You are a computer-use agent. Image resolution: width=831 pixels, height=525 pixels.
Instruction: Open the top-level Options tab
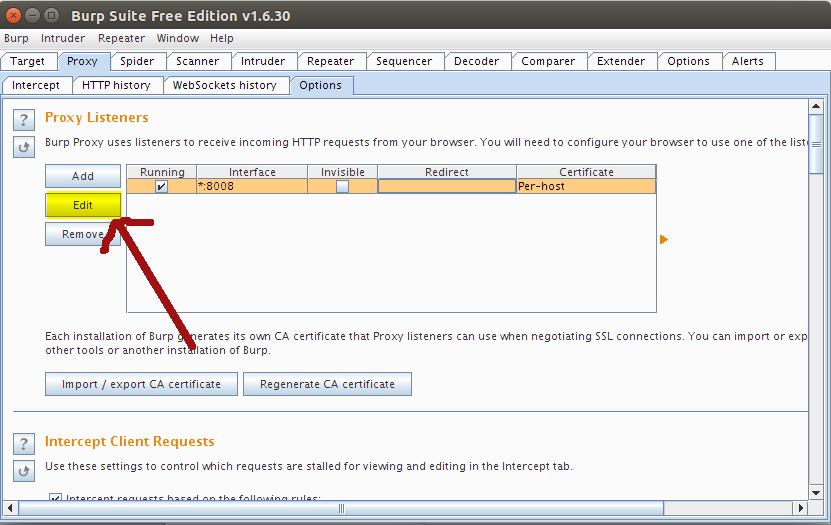(688, 61)
